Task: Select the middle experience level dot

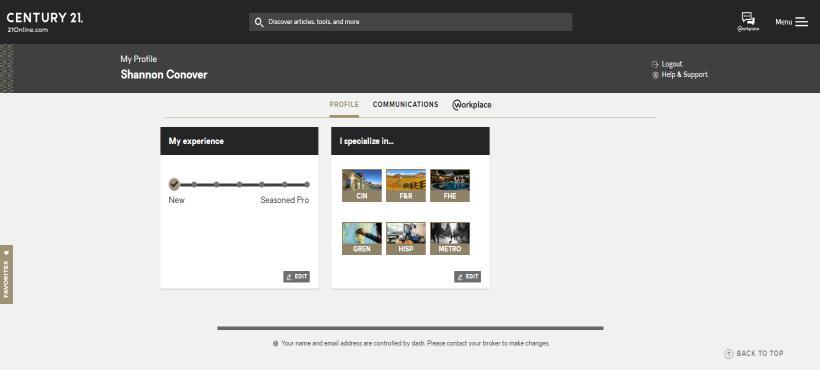Action: point(239,184)
